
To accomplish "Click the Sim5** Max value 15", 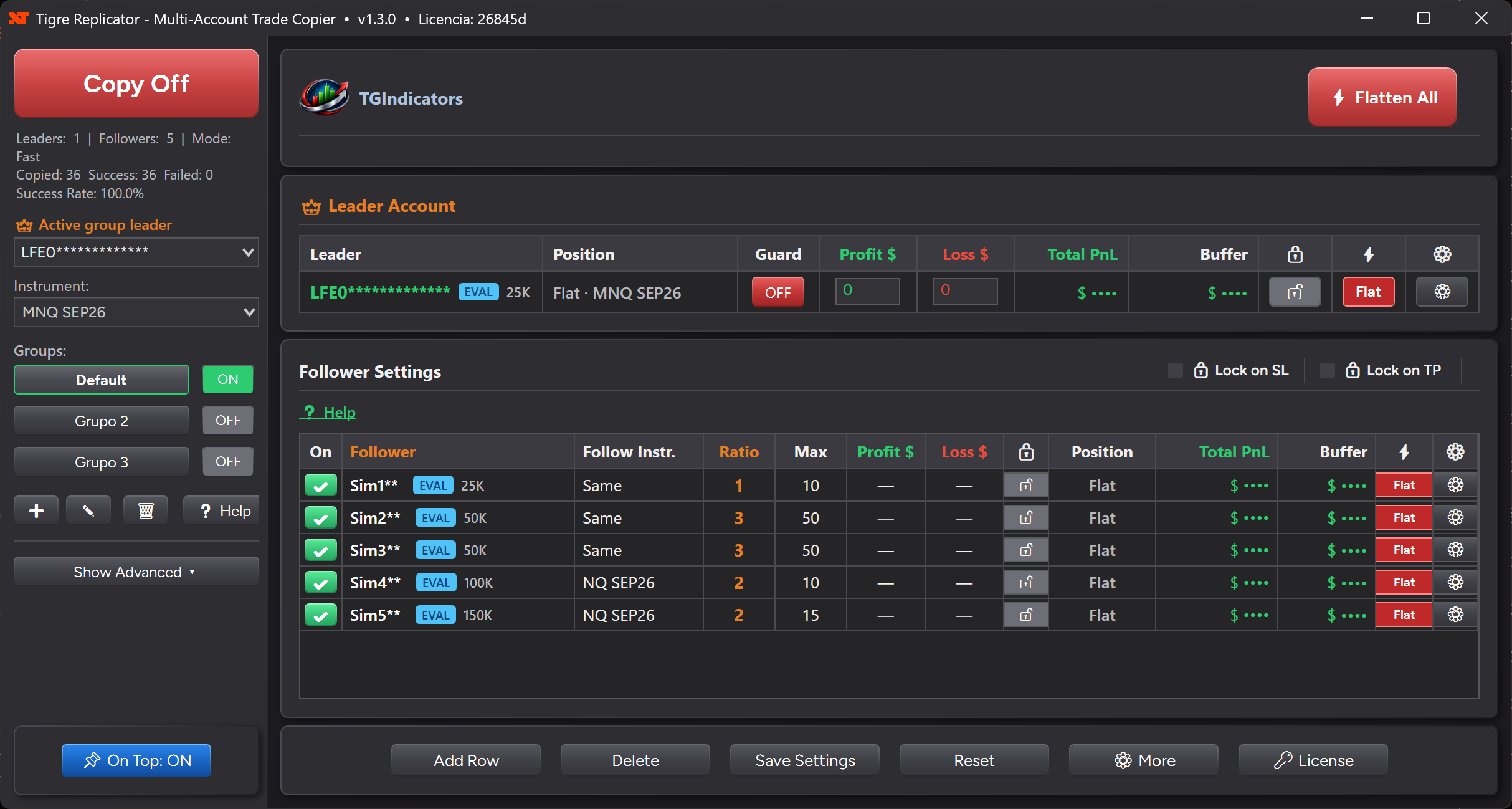I will point(811,615).
